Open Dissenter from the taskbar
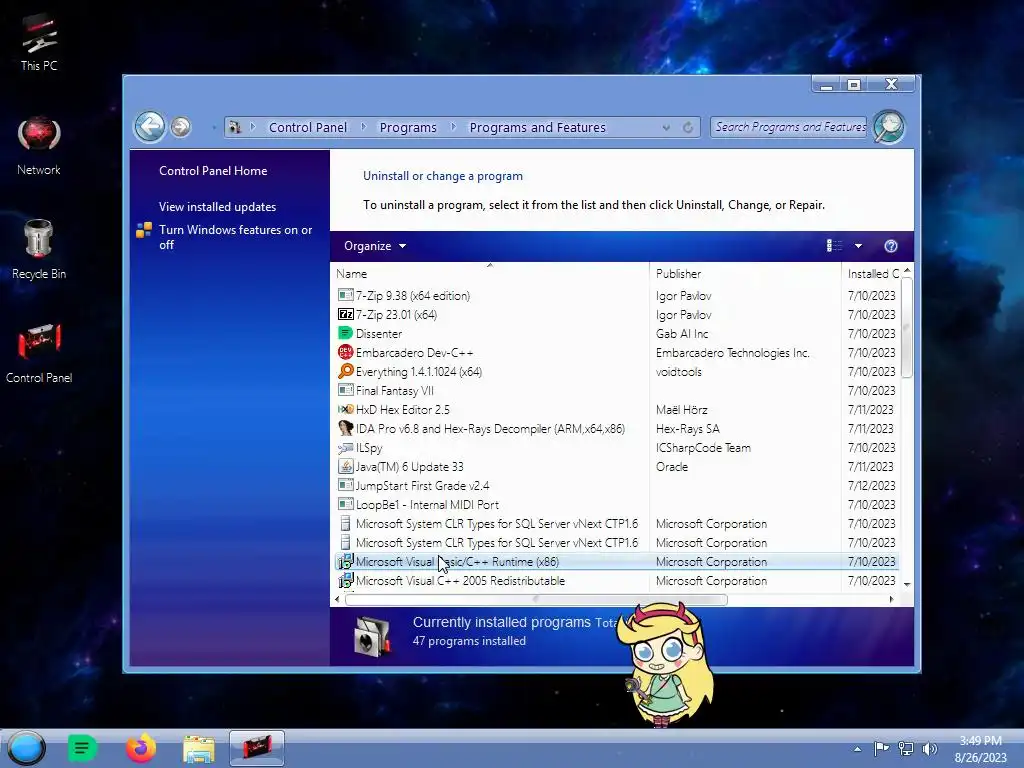The width and height of the screenshot is (1024, 768). [82, 748]
